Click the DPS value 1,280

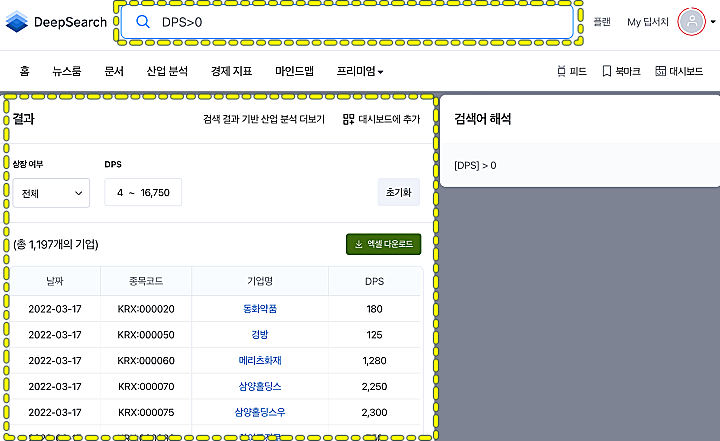click(374, 361)
